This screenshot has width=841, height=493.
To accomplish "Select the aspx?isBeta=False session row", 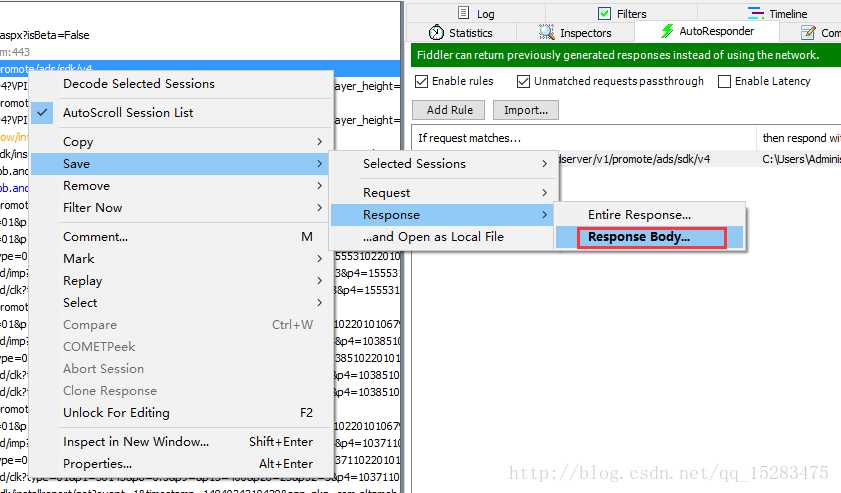I will (x=200, y=35).
